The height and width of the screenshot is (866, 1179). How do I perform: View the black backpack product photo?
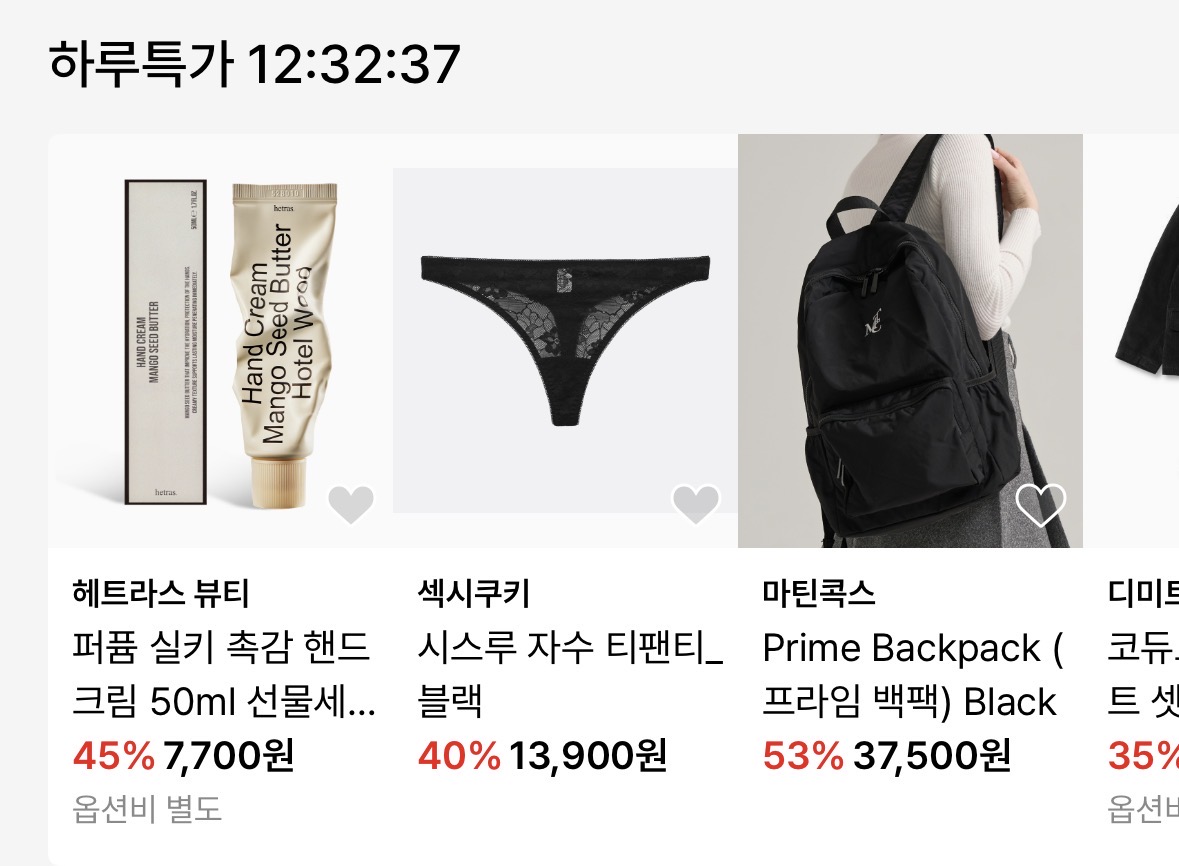[911, 341]
